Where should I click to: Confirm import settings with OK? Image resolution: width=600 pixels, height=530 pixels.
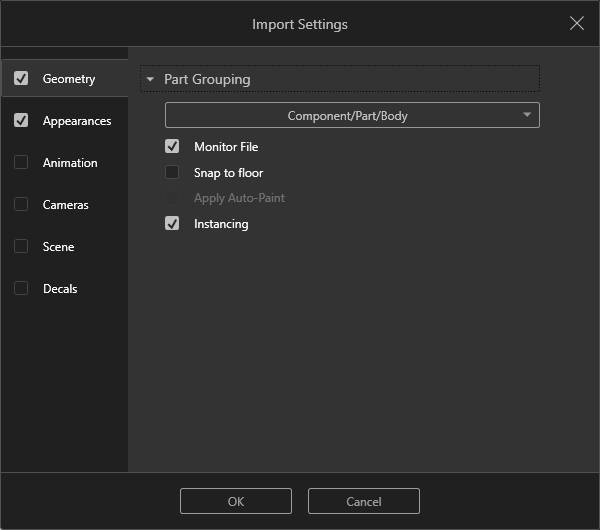pos(235,501)
